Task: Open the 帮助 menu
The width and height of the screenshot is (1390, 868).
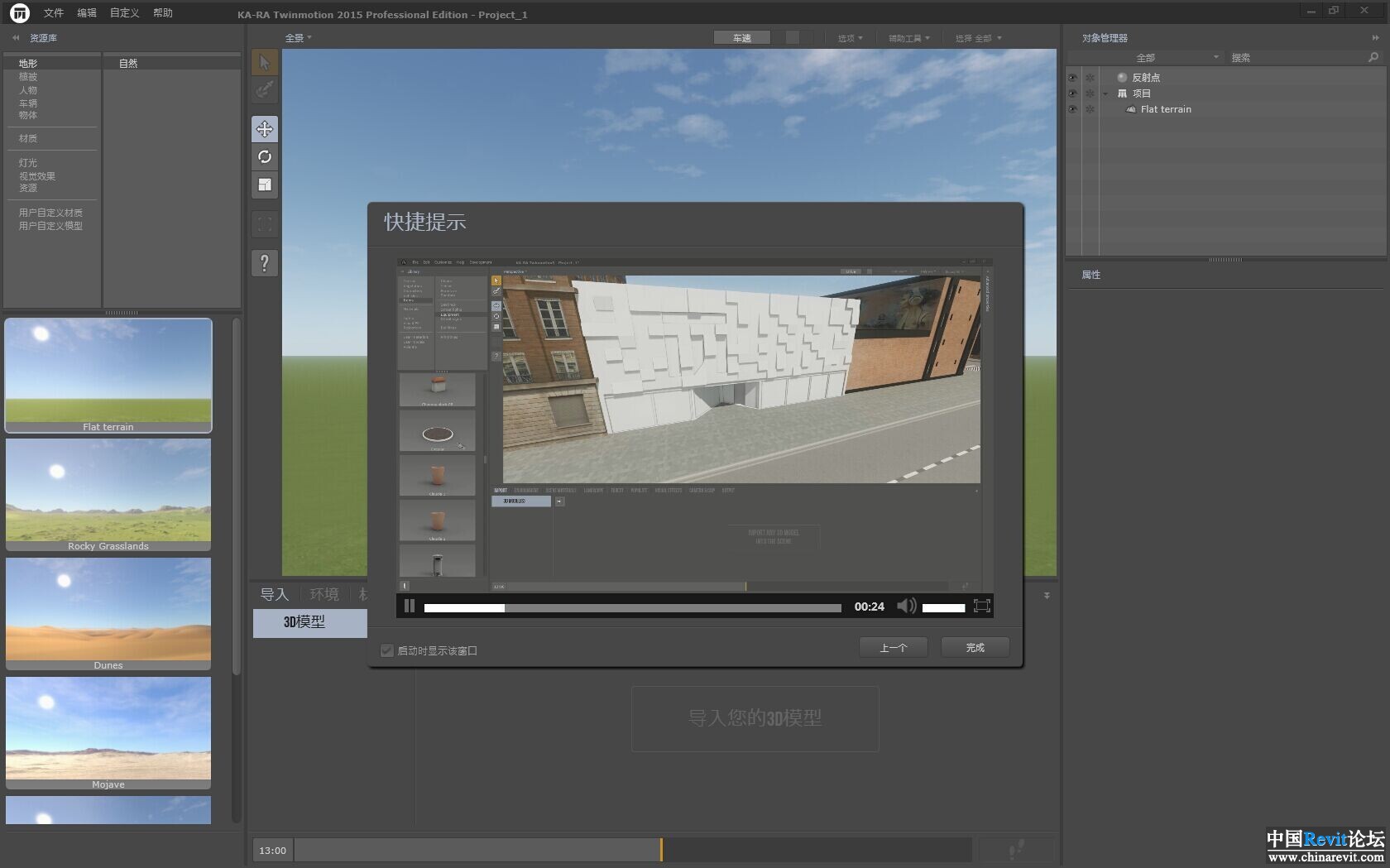Action: pos(163,13)
